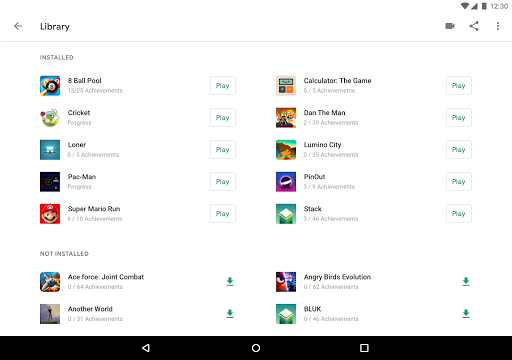The width and height of the screenshot is (512, 360).
Task: Select the PinOut game icon
Action: [x=286, y=182]
